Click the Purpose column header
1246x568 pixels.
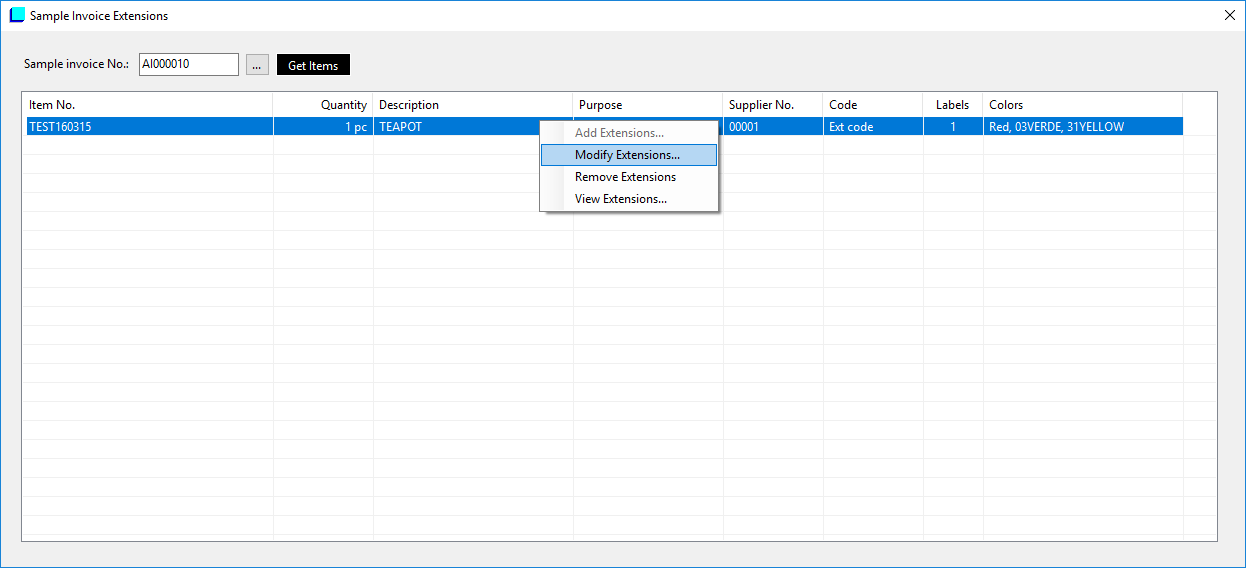[x=648, y=105]
